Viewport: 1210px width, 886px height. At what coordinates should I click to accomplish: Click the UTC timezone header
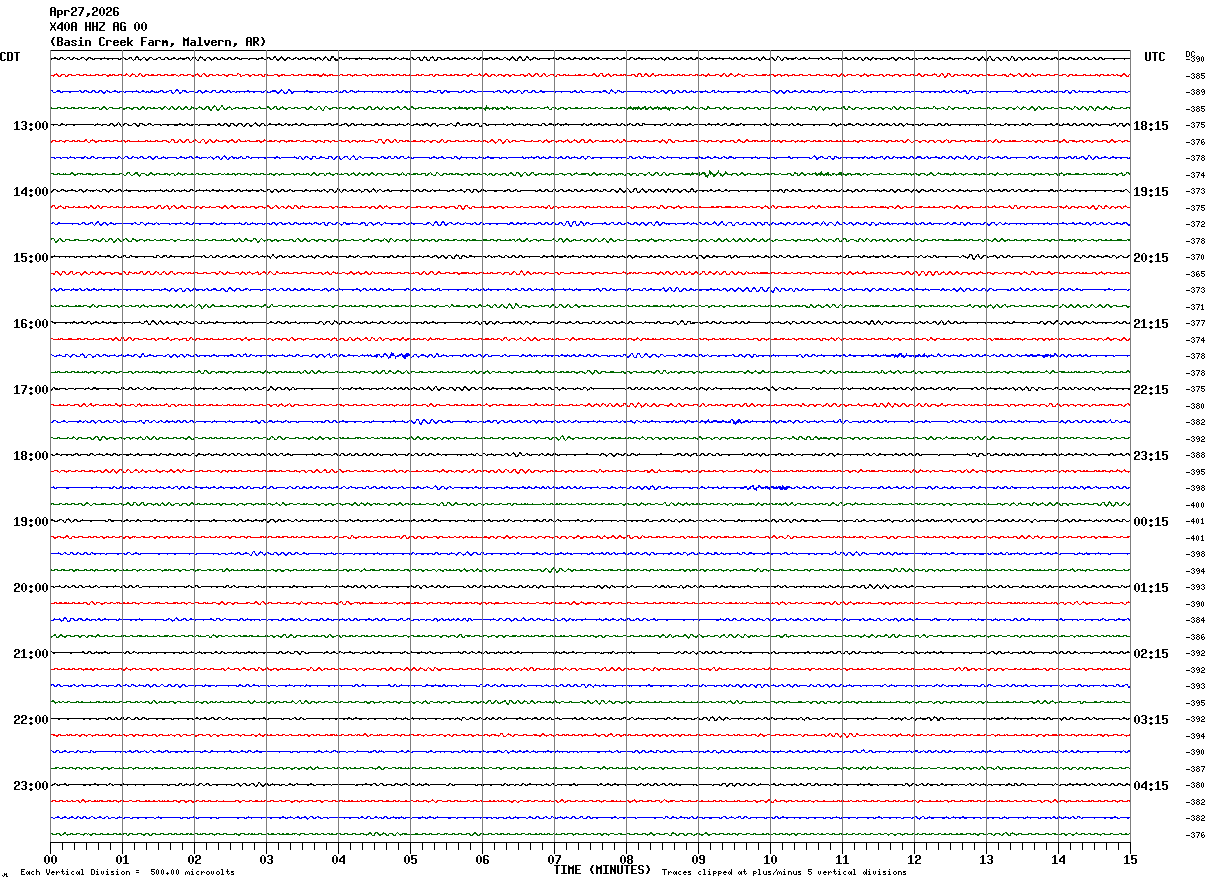point(1154,57)
